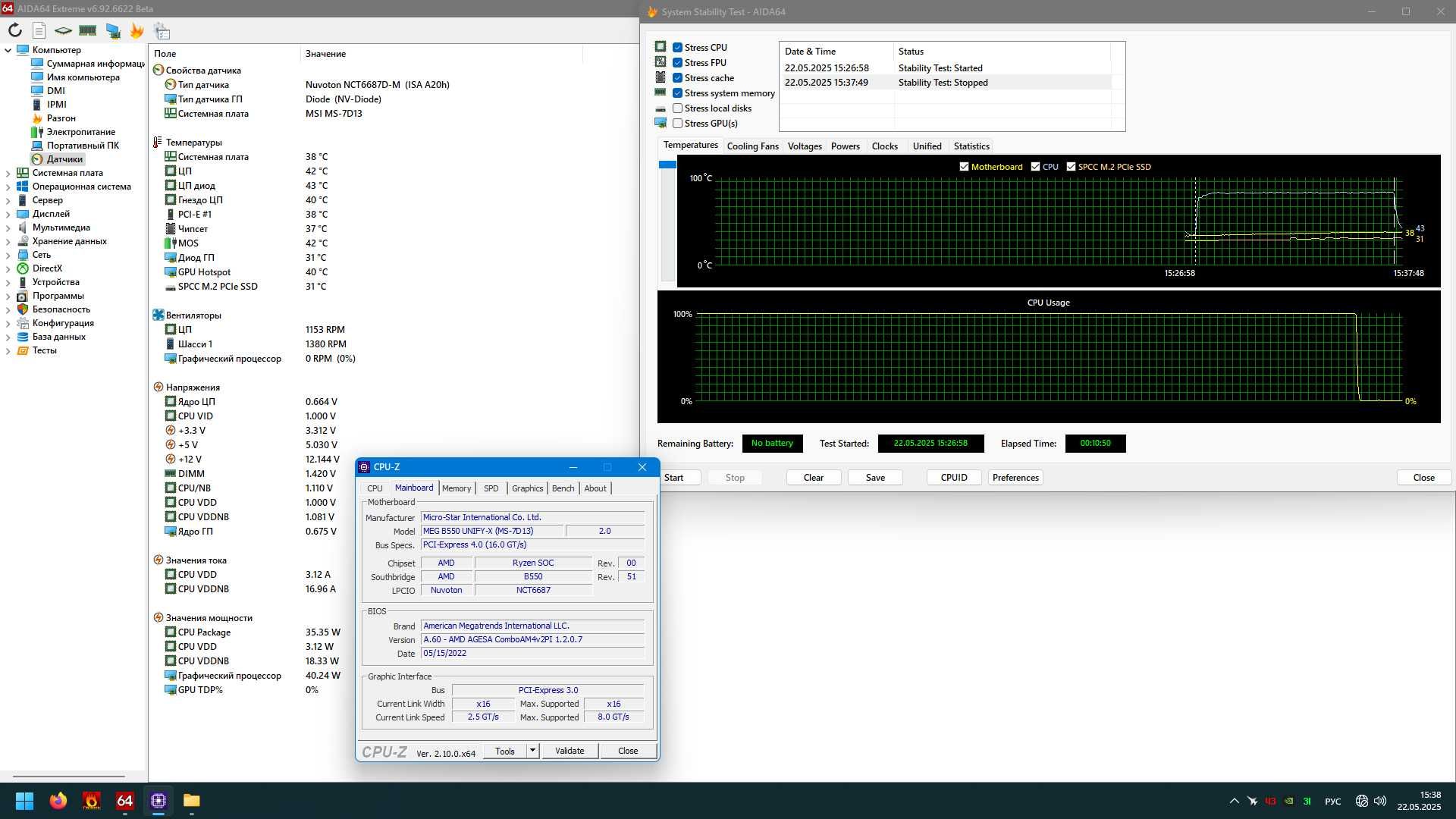This screenshot has height=819, width=1456.
Task: Click the NVIDIA tray icon
Action: point(1288,801)
